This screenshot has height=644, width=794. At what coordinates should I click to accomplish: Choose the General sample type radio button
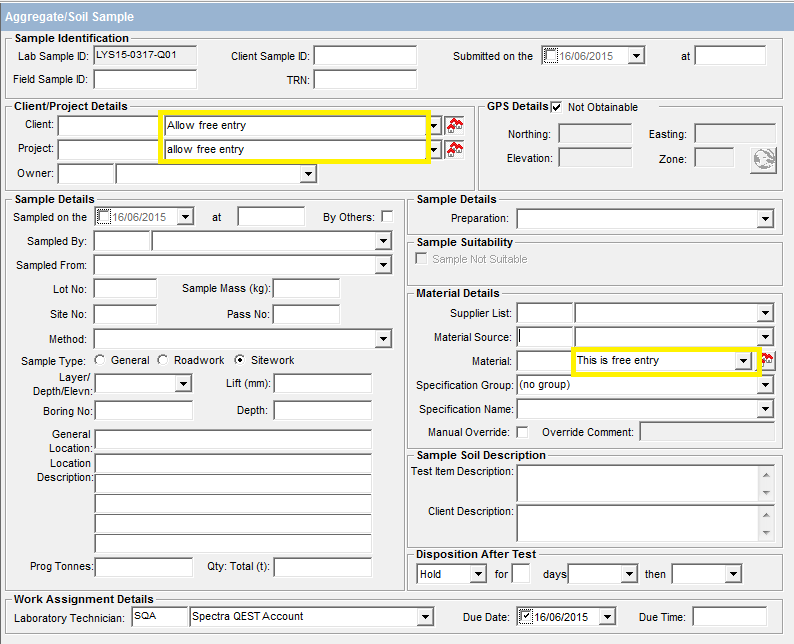click(99, 360)
